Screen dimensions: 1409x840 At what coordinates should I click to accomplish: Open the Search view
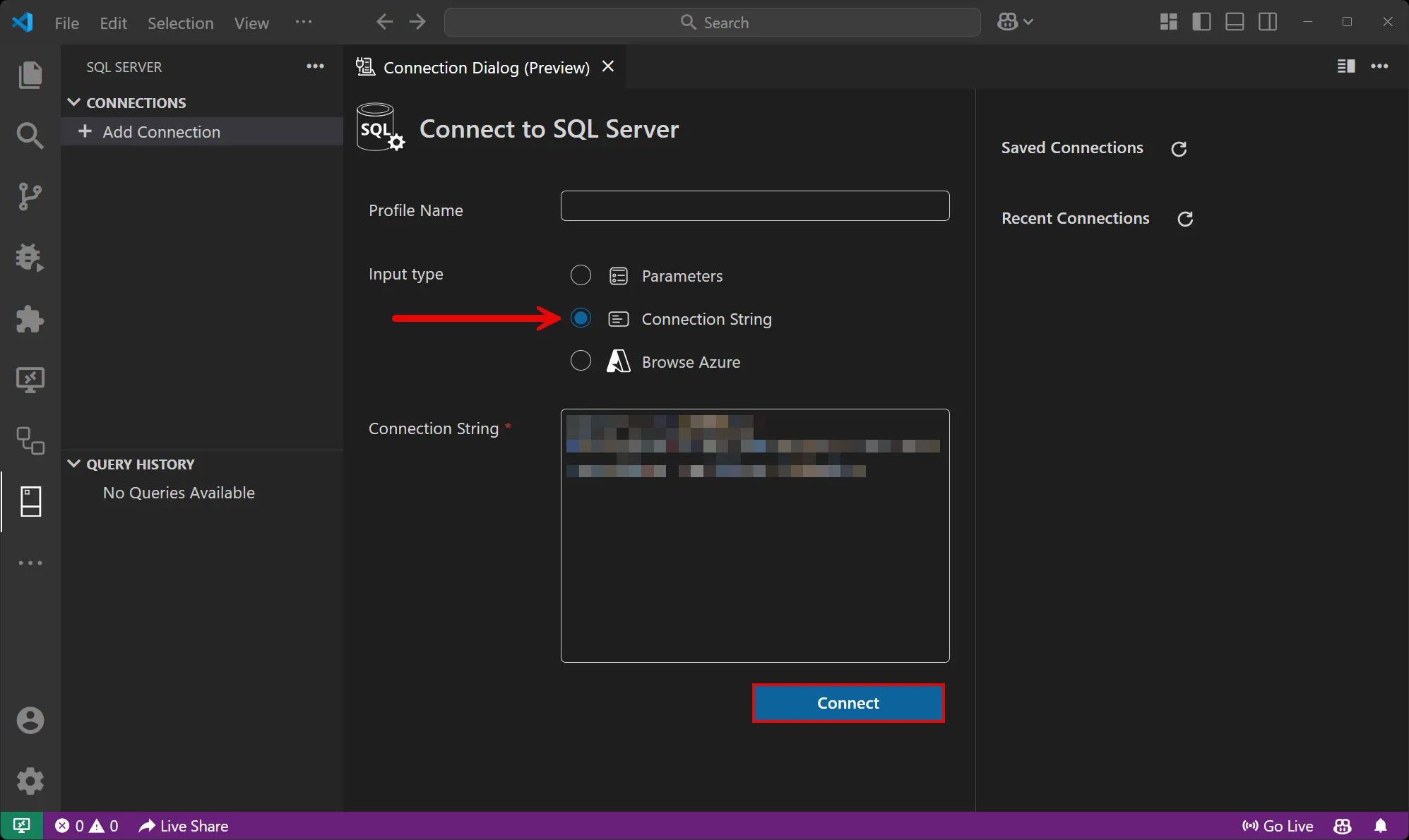30,136
